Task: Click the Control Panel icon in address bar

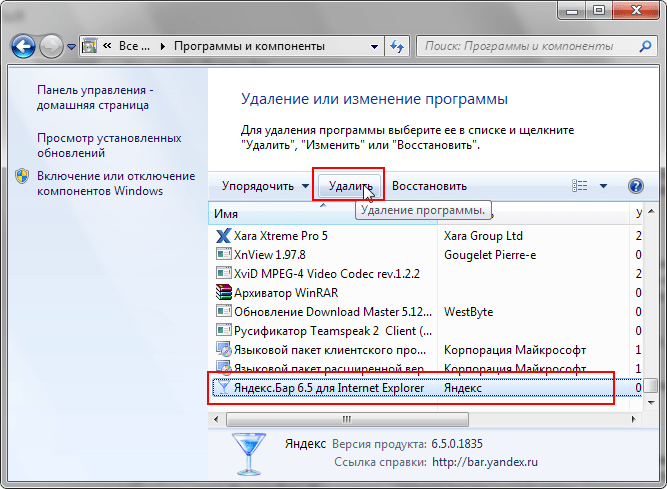Action: point(89,45)
